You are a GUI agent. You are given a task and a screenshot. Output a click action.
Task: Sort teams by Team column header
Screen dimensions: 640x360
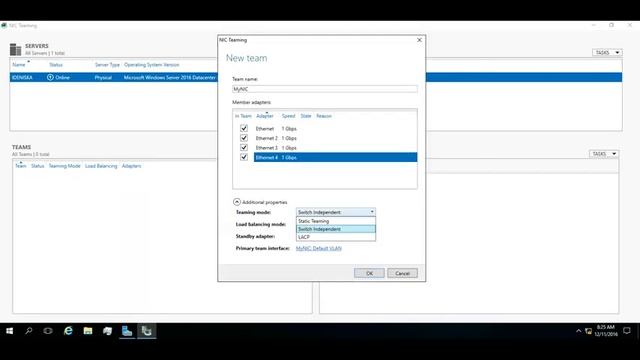point(20,166)
